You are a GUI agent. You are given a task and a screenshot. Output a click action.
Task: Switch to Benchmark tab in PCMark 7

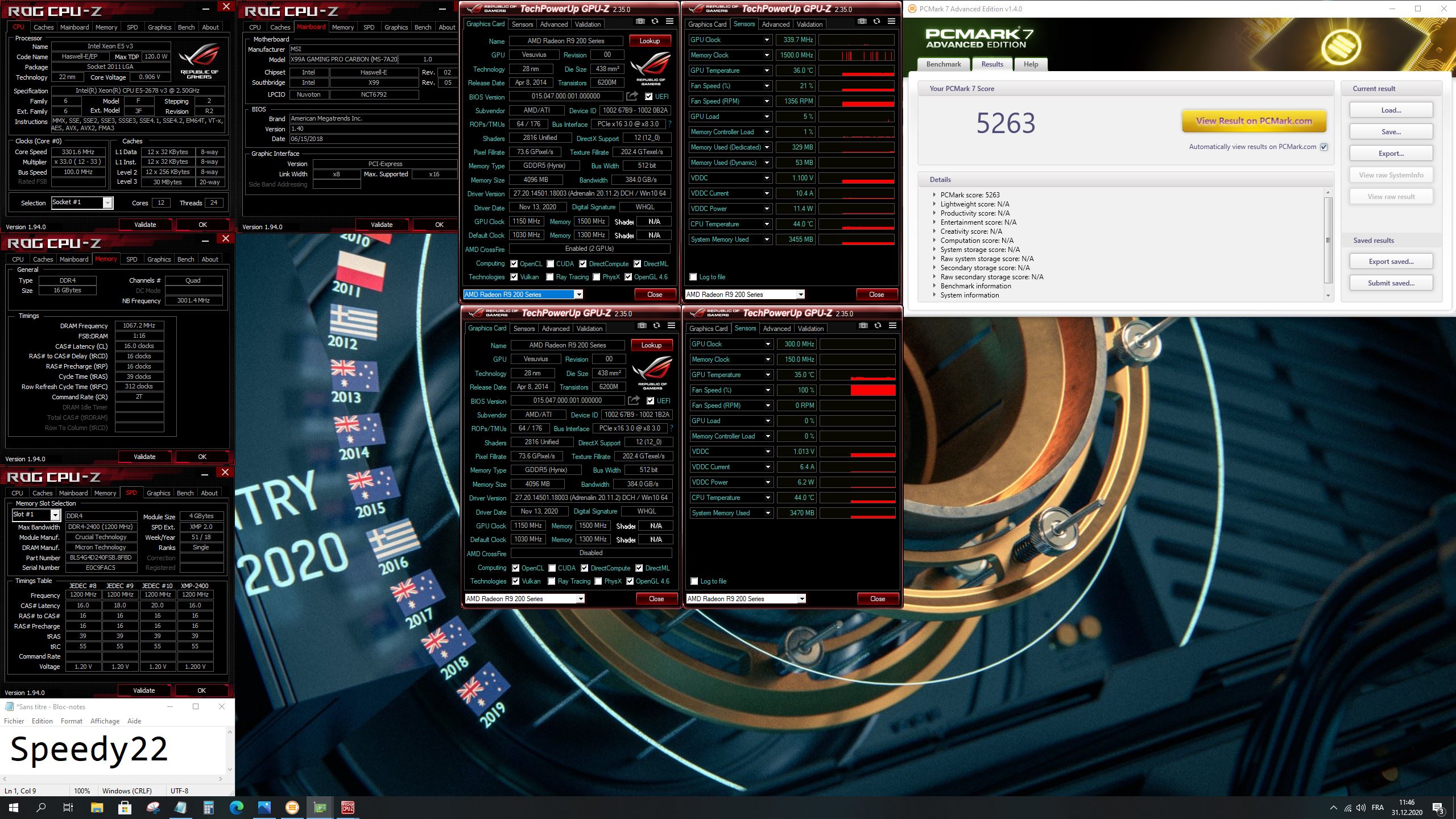point(944,64)
